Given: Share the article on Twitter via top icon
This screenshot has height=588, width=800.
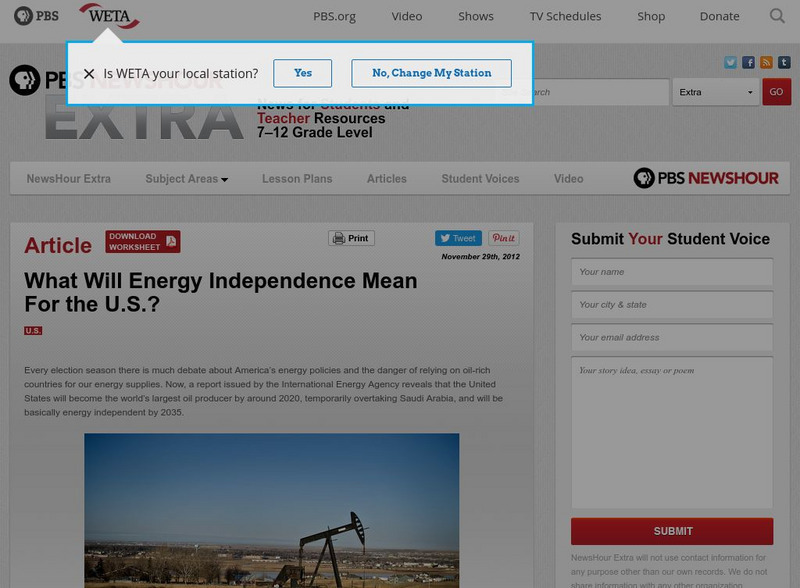Looking at the screenshot, I should 730,62.
